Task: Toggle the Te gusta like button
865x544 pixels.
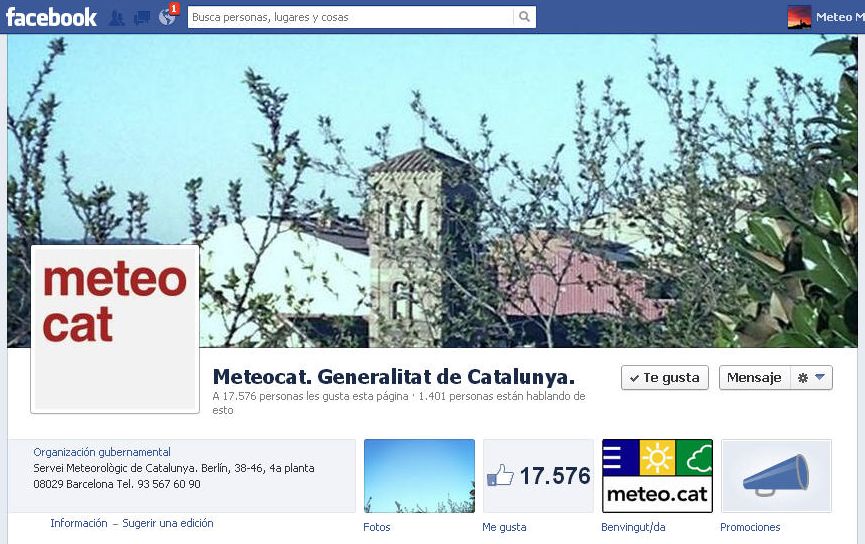Action: 665,378
